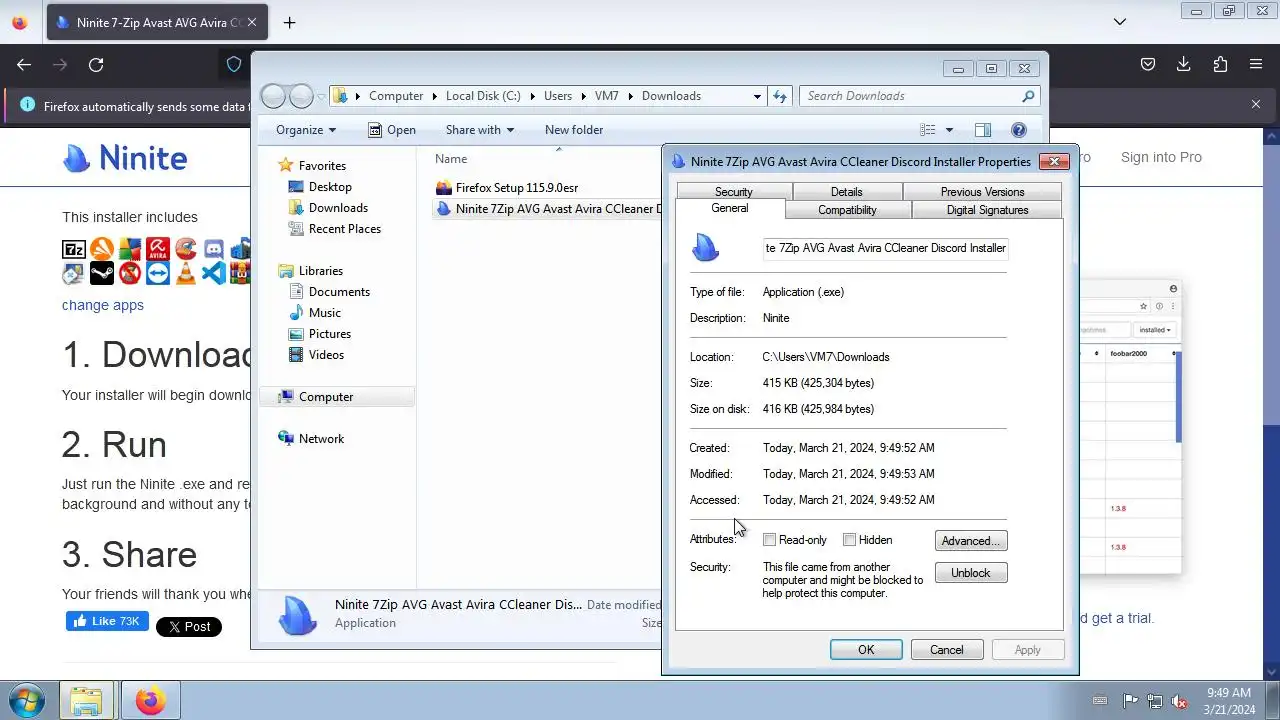The image size is (1280, 720).
Task: Enable the Read-only attribute checkbox
Action: [769, 540]
